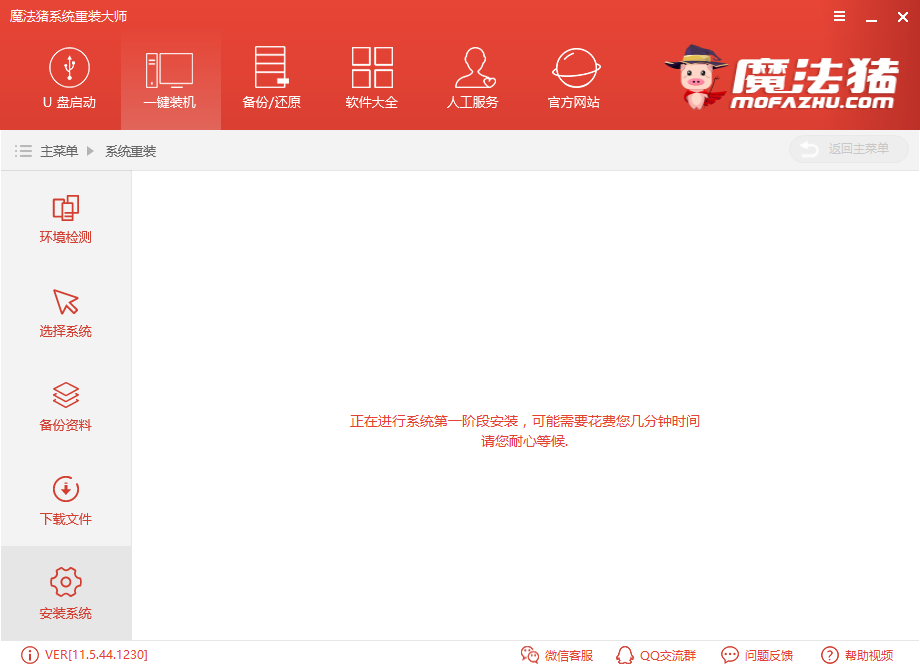Open the 下载文件 step

point(64,500)
